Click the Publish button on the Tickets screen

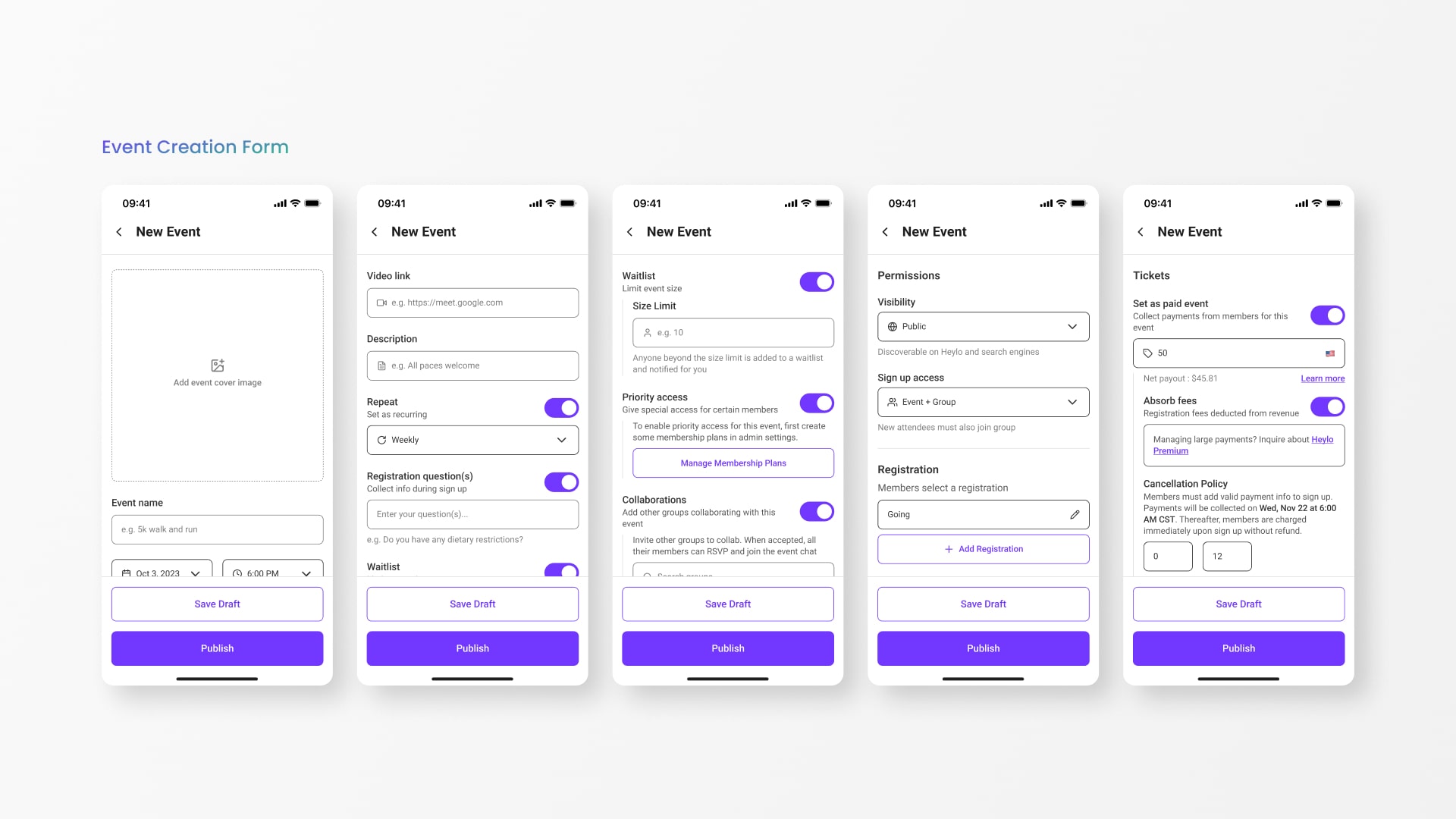(x=1238, y=648)
